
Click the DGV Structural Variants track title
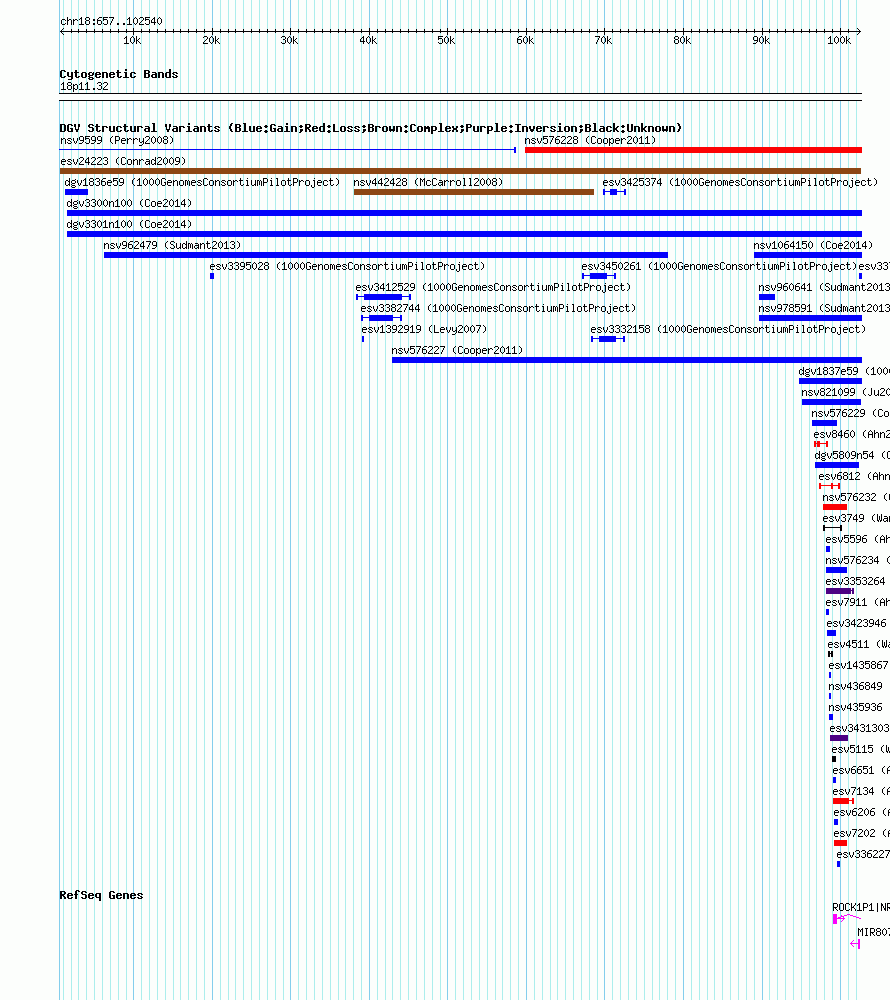(x=370, y=128)
